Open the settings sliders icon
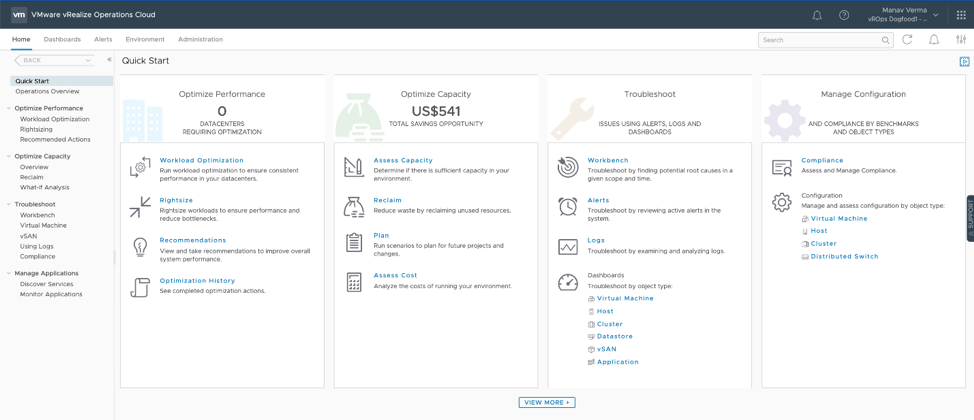This screenshot has height=420, width=974. click(x=961, y=40)
